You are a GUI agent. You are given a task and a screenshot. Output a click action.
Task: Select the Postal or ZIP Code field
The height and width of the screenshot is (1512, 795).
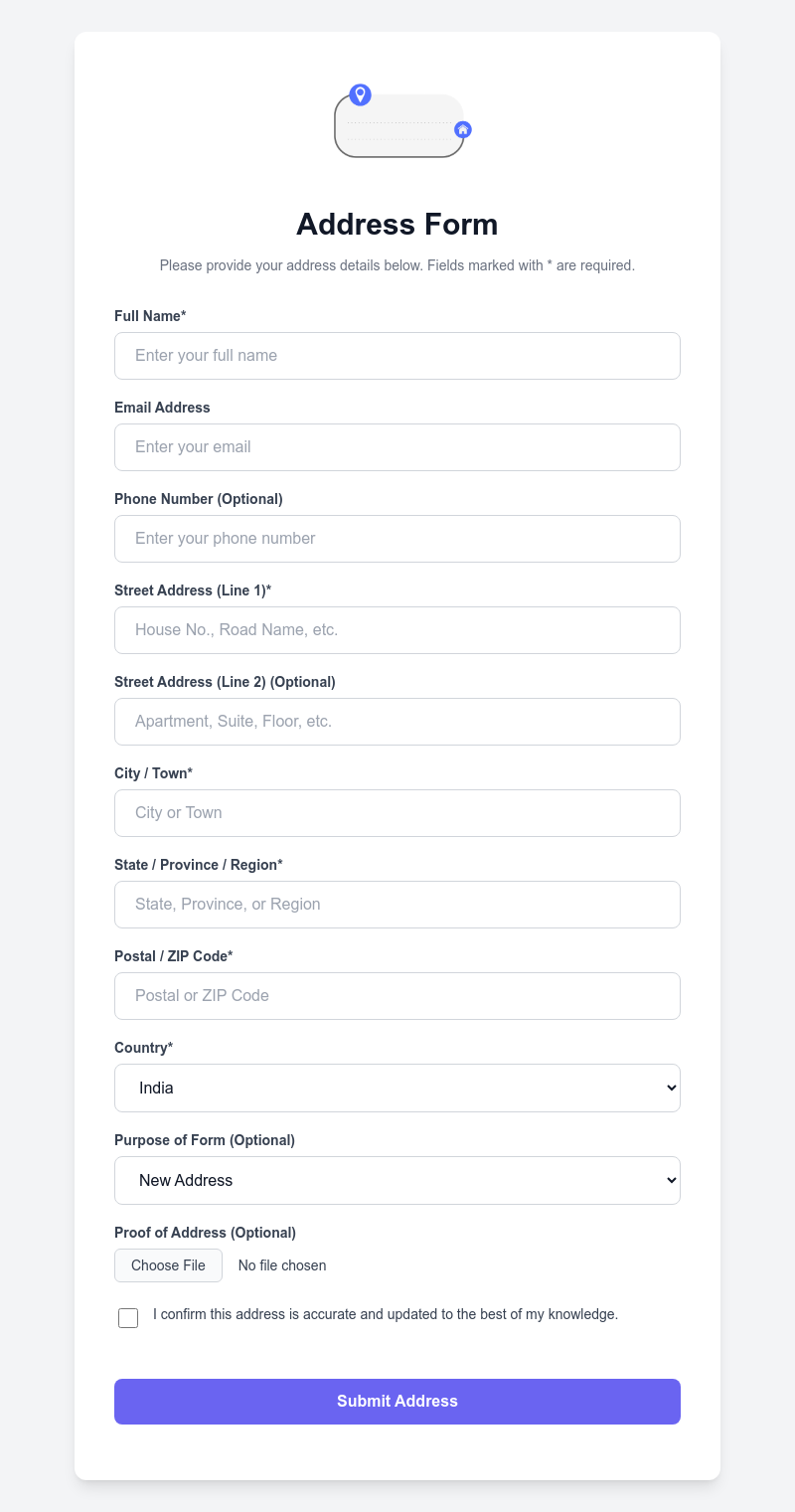pyautogui.click(x=397, y=995)
